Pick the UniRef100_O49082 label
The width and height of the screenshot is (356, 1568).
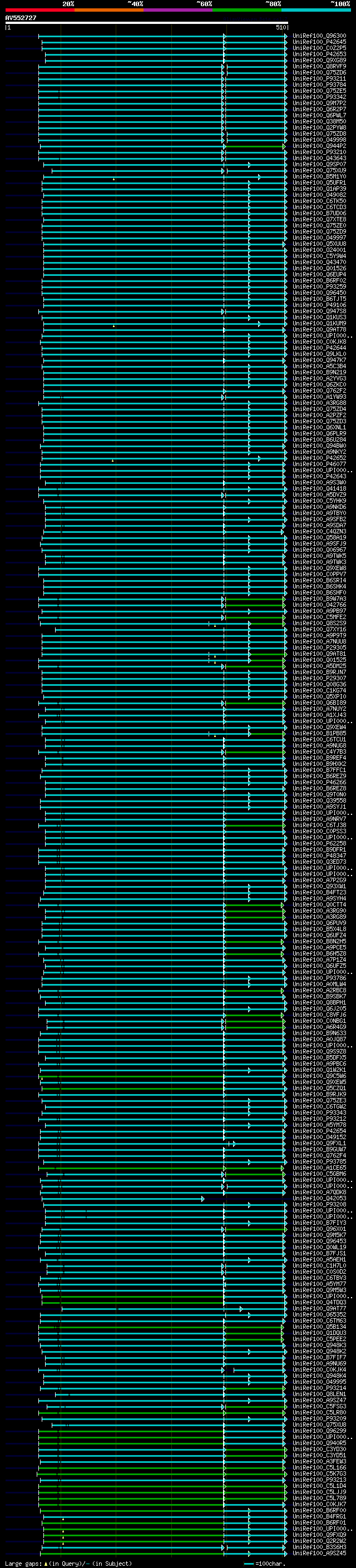point(319,195)
